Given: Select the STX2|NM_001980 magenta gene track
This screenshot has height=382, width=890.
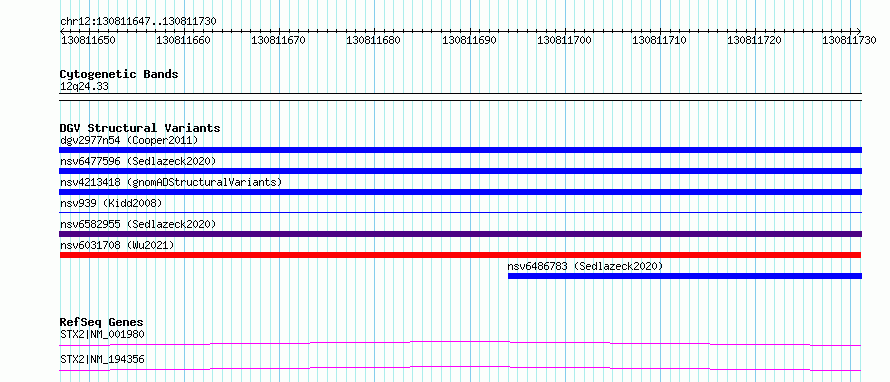Looking at the screenshot, I should coord(460,343).
